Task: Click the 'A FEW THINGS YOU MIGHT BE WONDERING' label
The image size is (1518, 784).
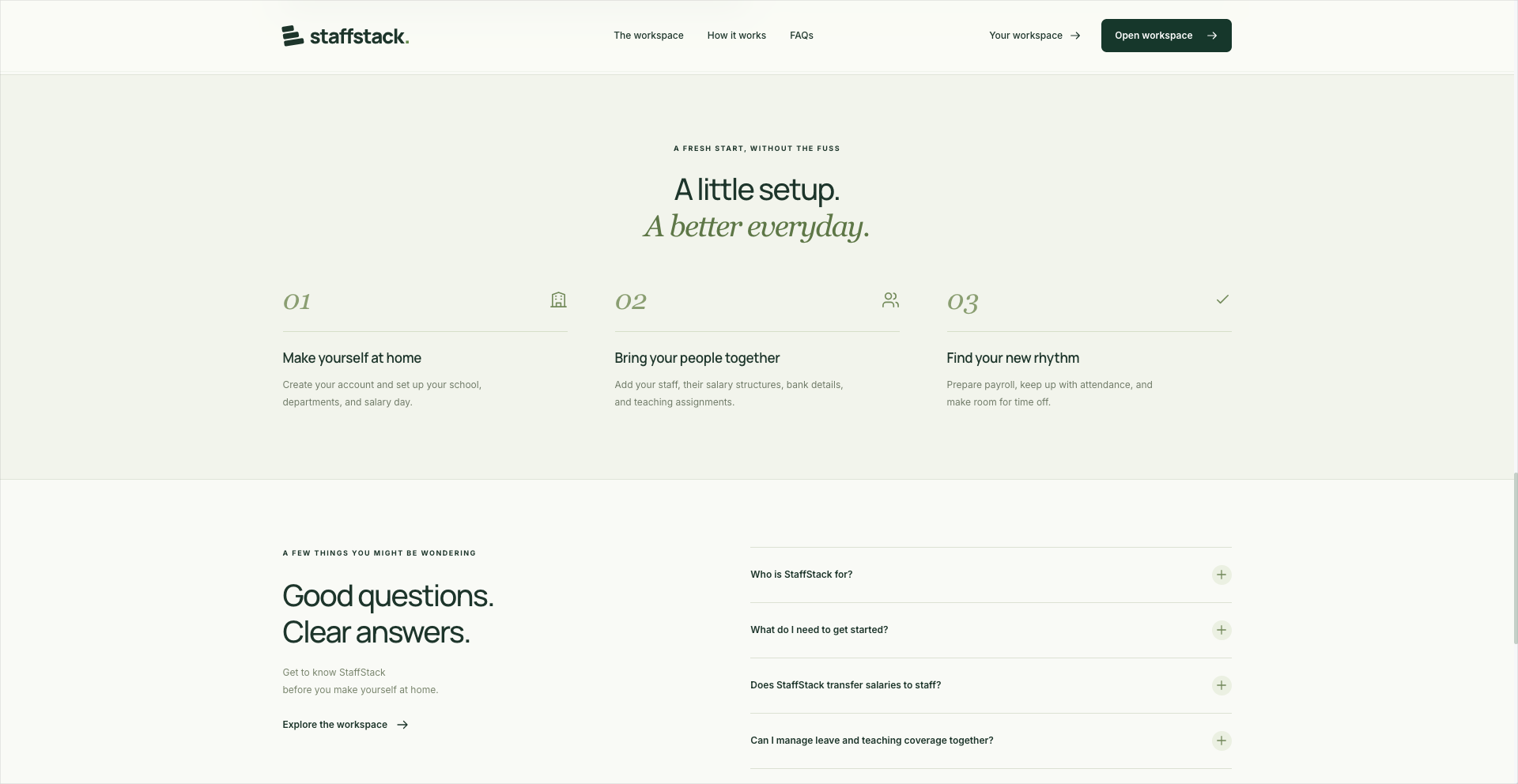Action: (379, 553)
